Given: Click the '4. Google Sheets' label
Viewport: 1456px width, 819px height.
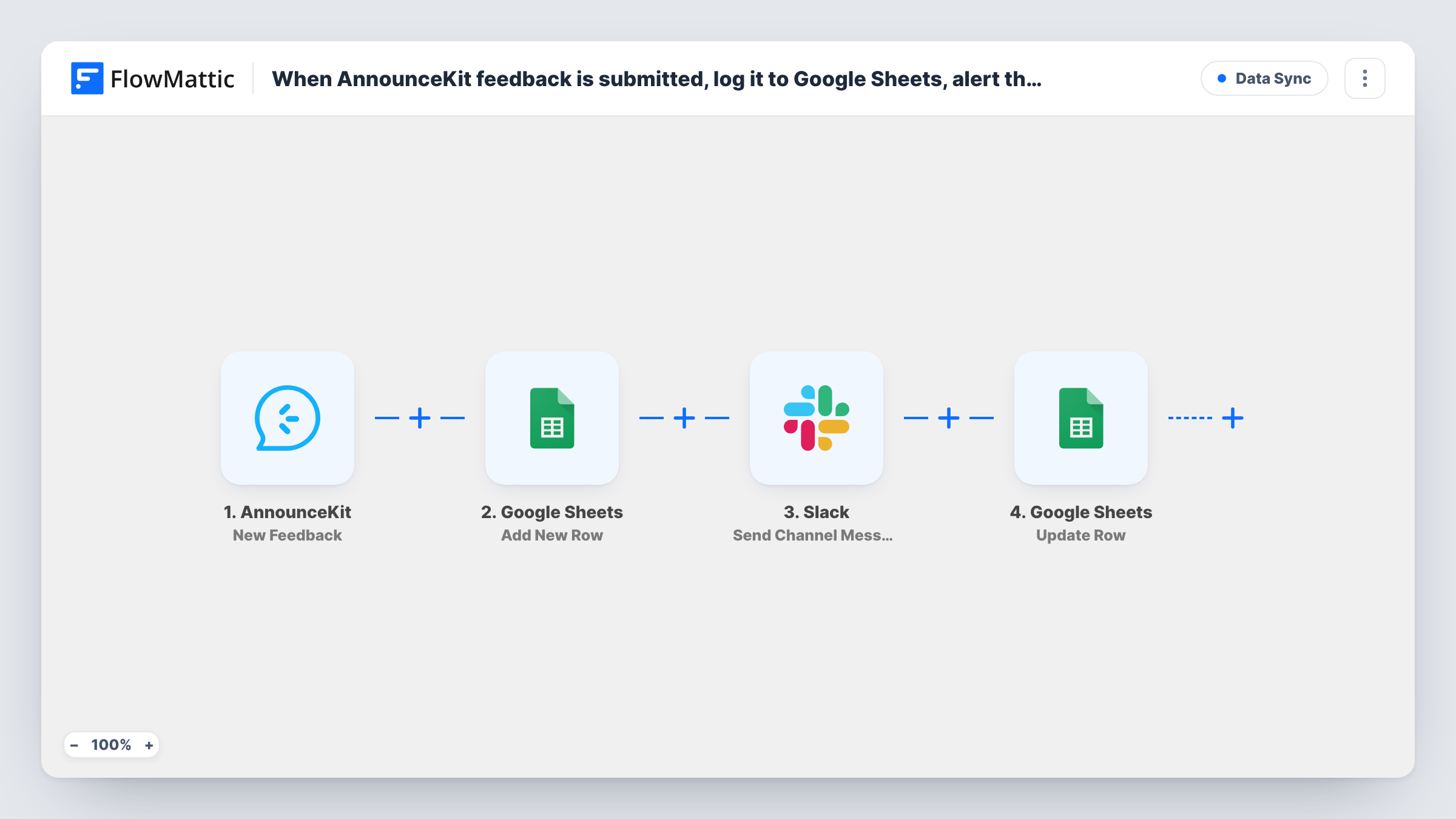Looking at the screenshot, I should (1081, 512).
